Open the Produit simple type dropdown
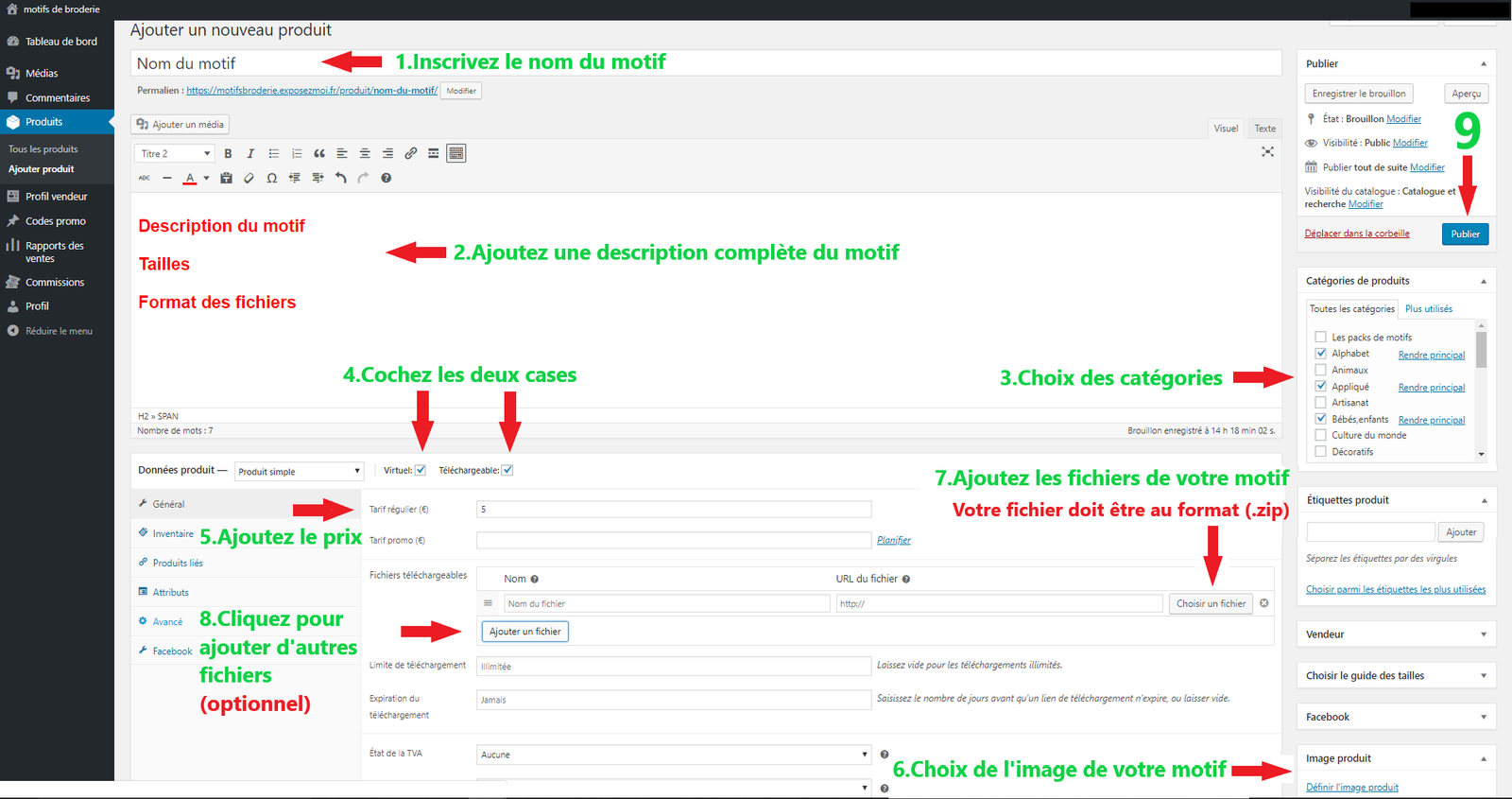Image resolution: width=1512 pixels, height=799 pixels. (299, 471)
